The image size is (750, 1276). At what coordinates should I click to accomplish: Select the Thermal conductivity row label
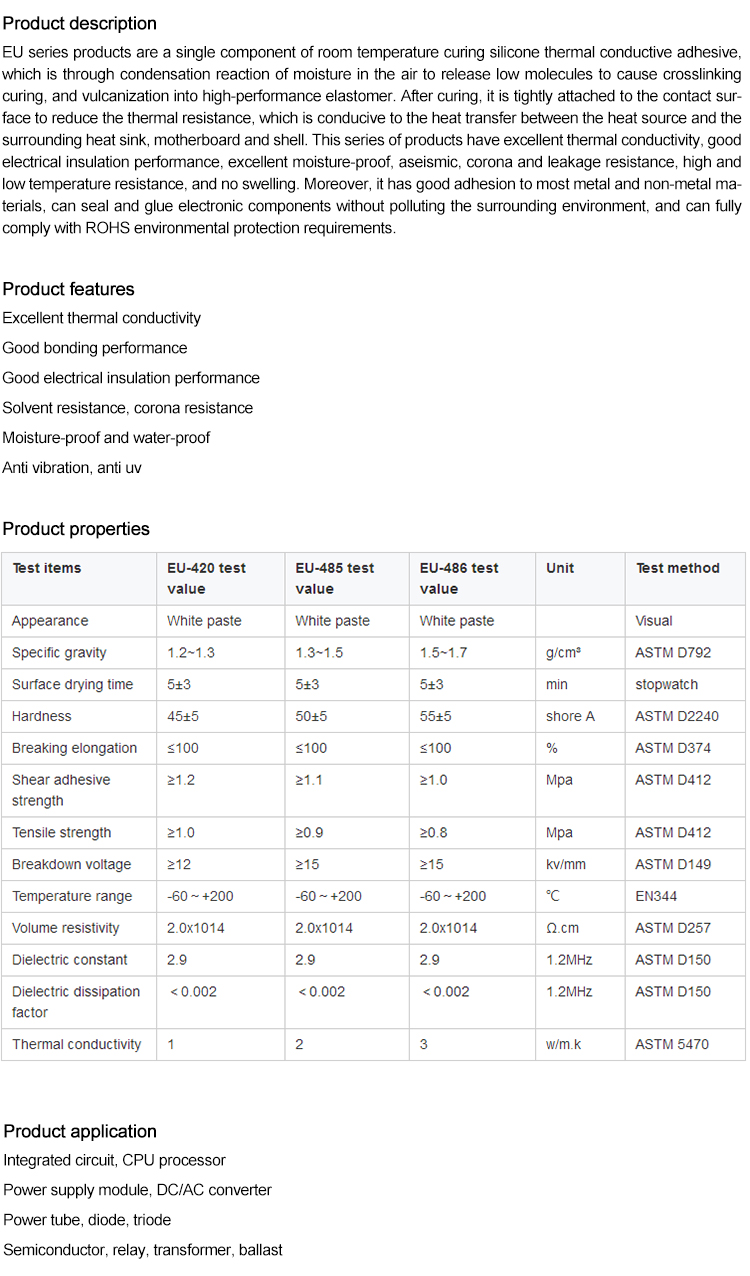pyautogui.click(x=77, y=1044)
